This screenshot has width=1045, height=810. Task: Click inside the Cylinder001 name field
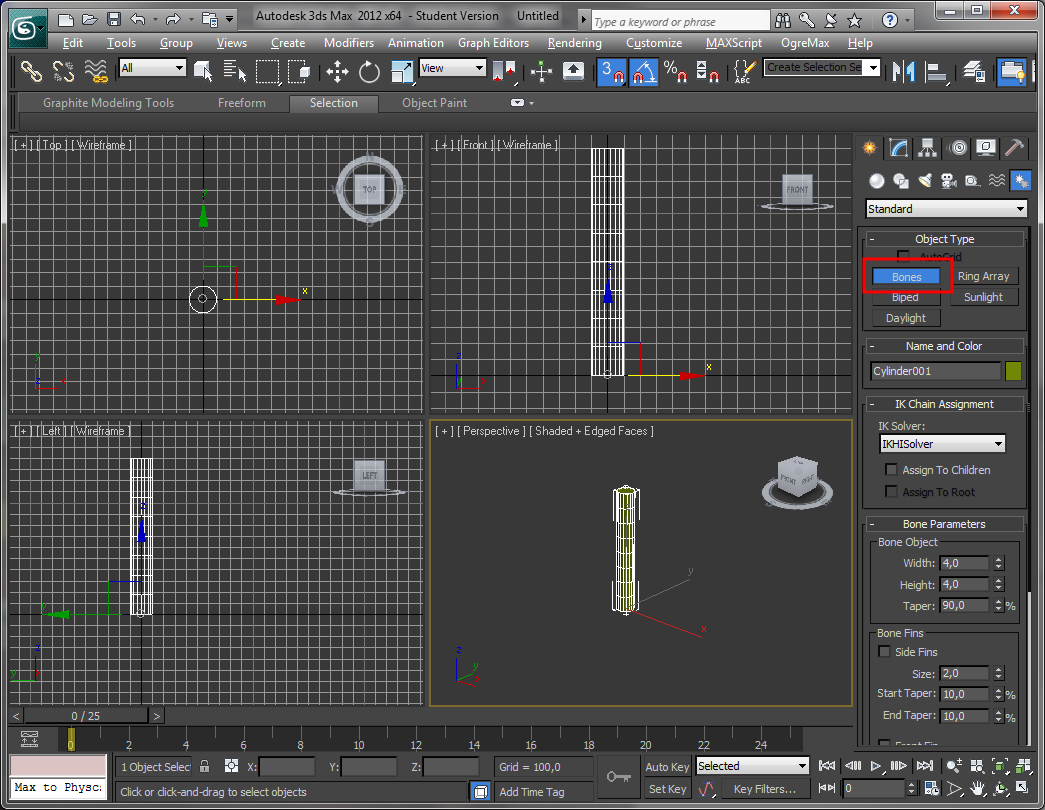(935, 370)
